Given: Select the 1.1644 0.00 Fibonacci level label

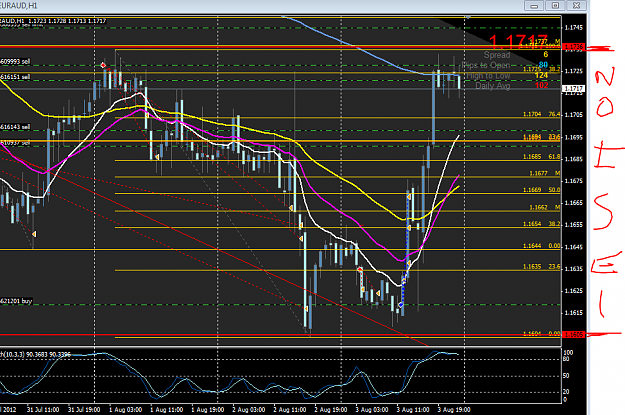Looking at the screenshot, I should coord(541,246).
